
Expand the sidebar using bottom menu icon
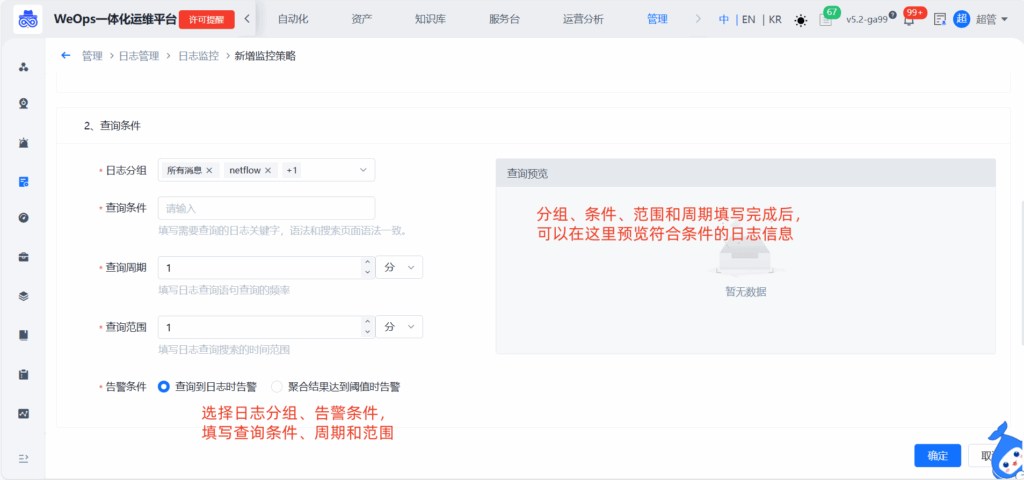tap(23, 458)
